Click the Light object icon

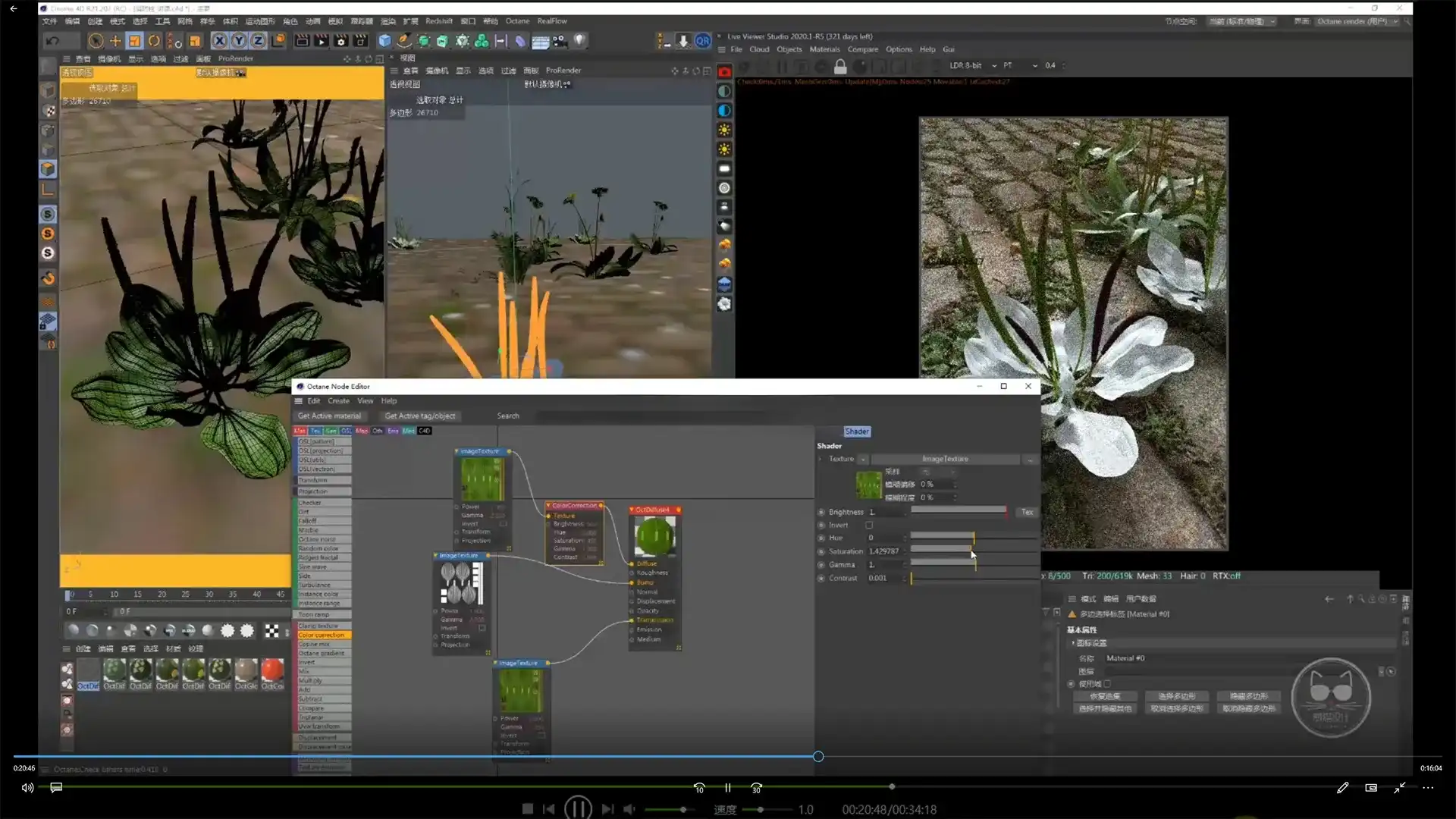[579, 40]
